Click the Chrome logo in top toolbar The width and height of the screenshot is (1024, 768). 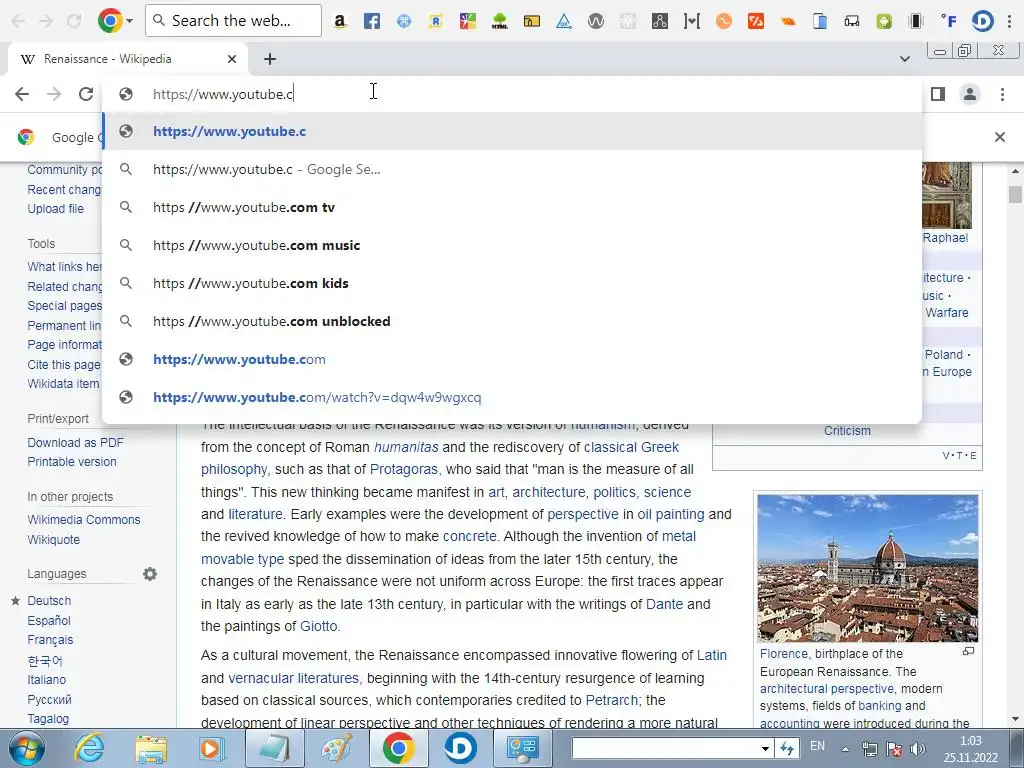click(x=110, y=21)
